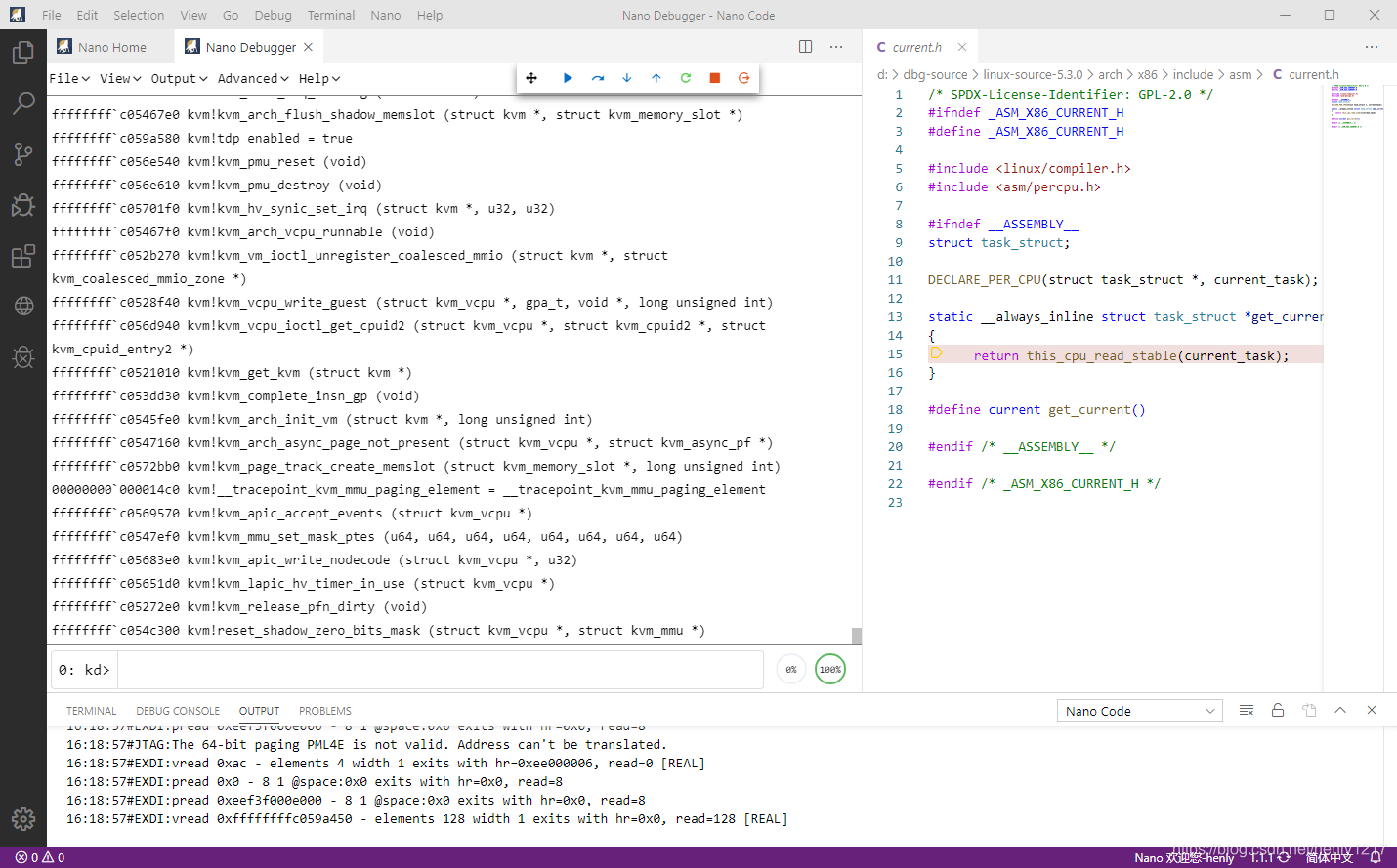Stop debugging with the red square
Image resolution: width=1397 pixels, height=868 pixels.
pos(715,78)
